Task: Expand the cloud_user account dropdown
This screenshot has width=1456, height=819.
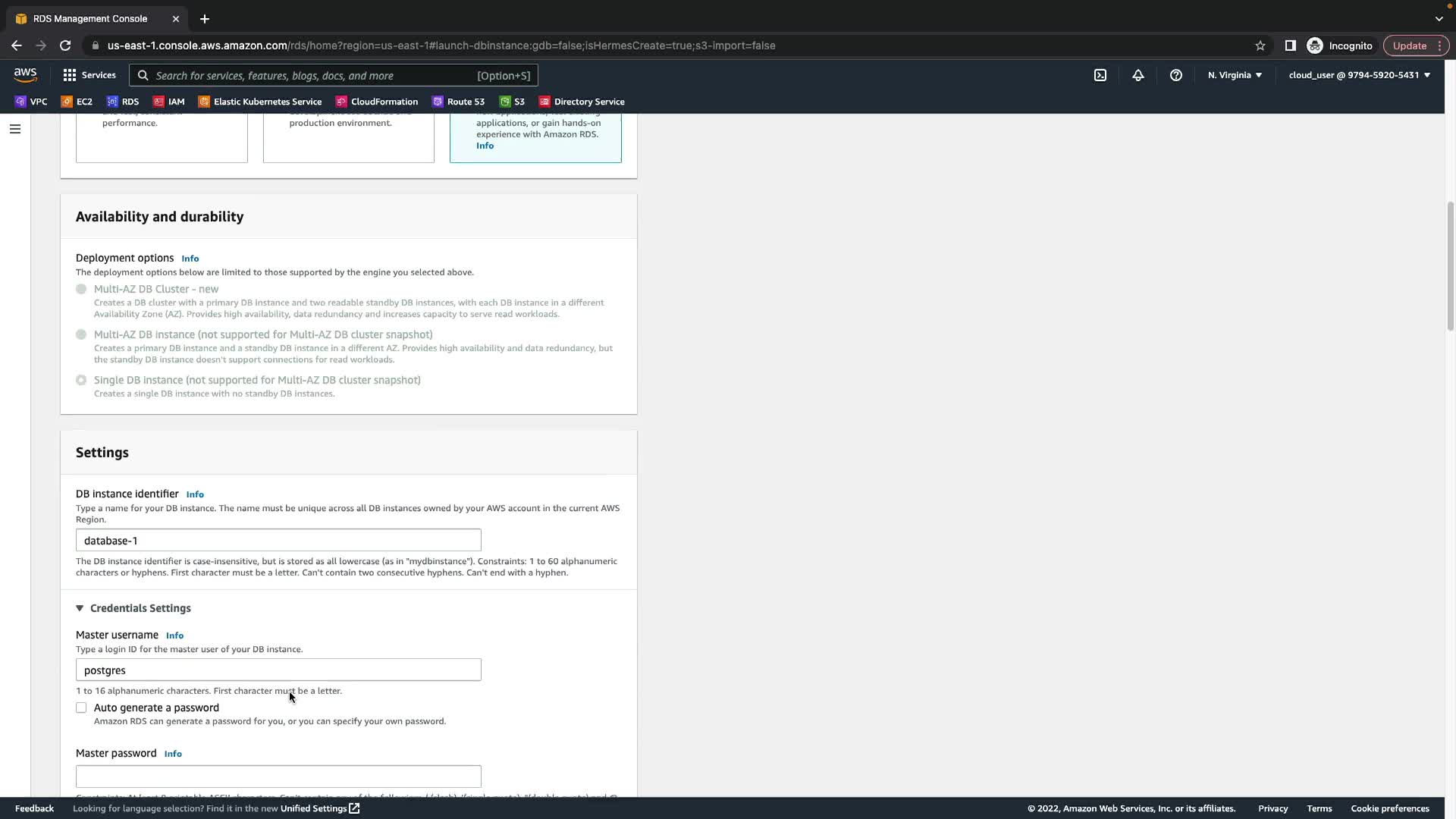Action: point(1358,75)
